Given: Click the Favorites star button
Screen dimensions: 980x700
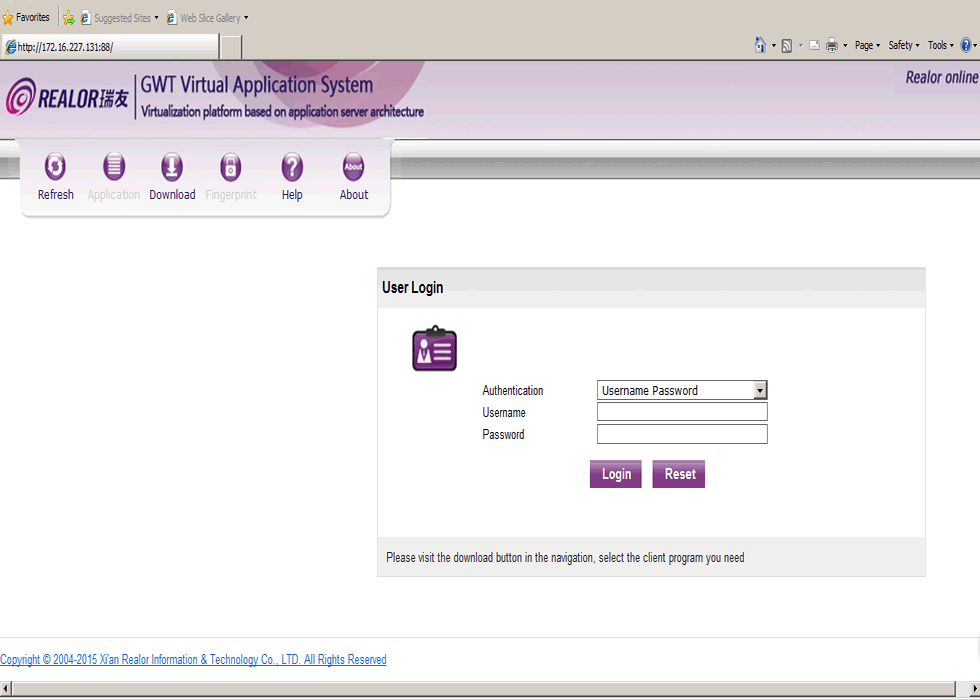Looking at the screenshot, I should (26, 18).
